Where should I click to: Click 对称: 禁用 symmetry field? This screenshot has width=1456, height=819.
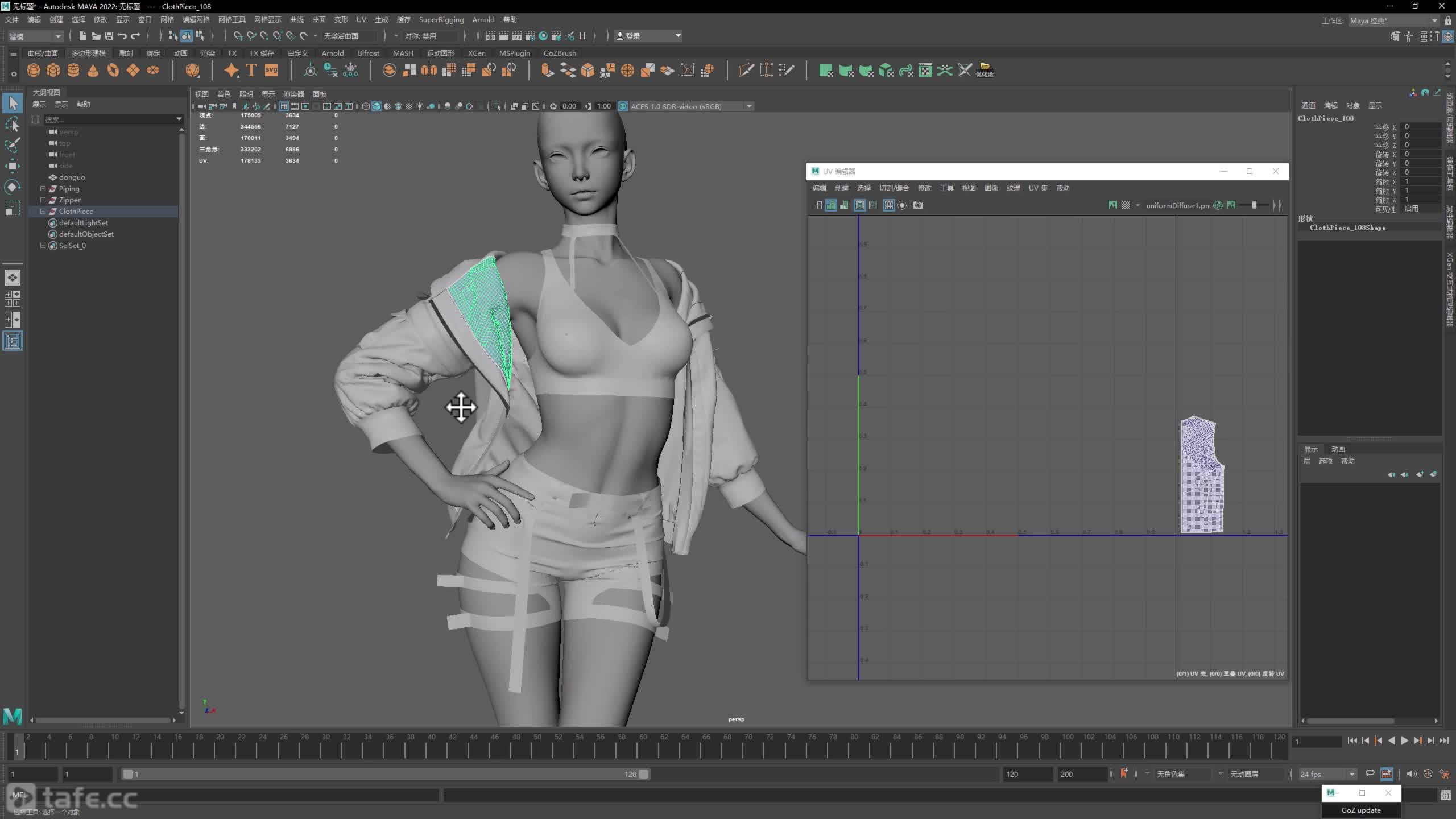[x=430, y=36]
